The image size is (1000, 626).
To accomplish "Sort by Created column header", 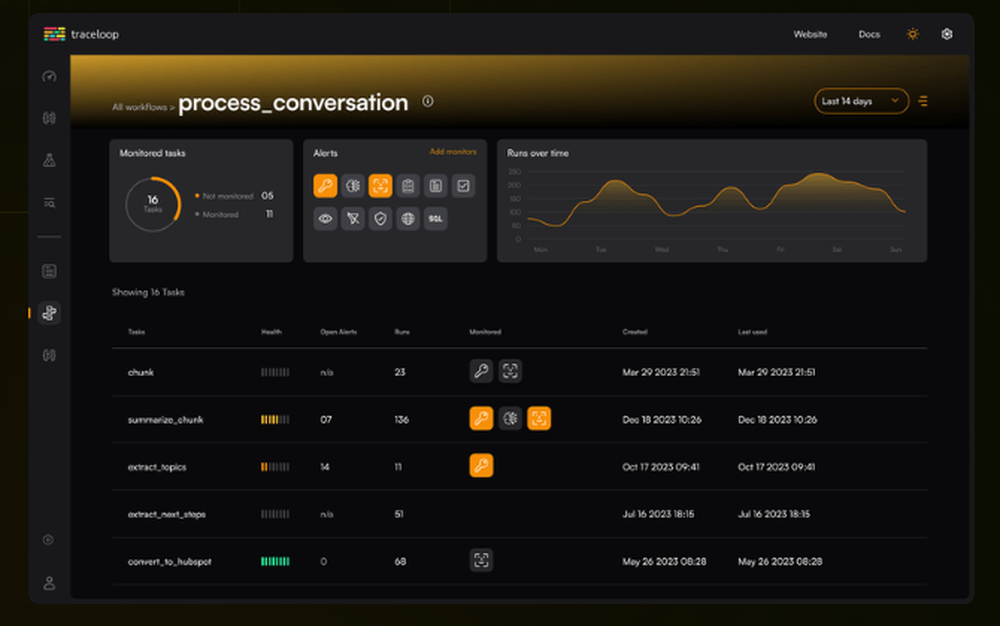I will tap(635, 331).
